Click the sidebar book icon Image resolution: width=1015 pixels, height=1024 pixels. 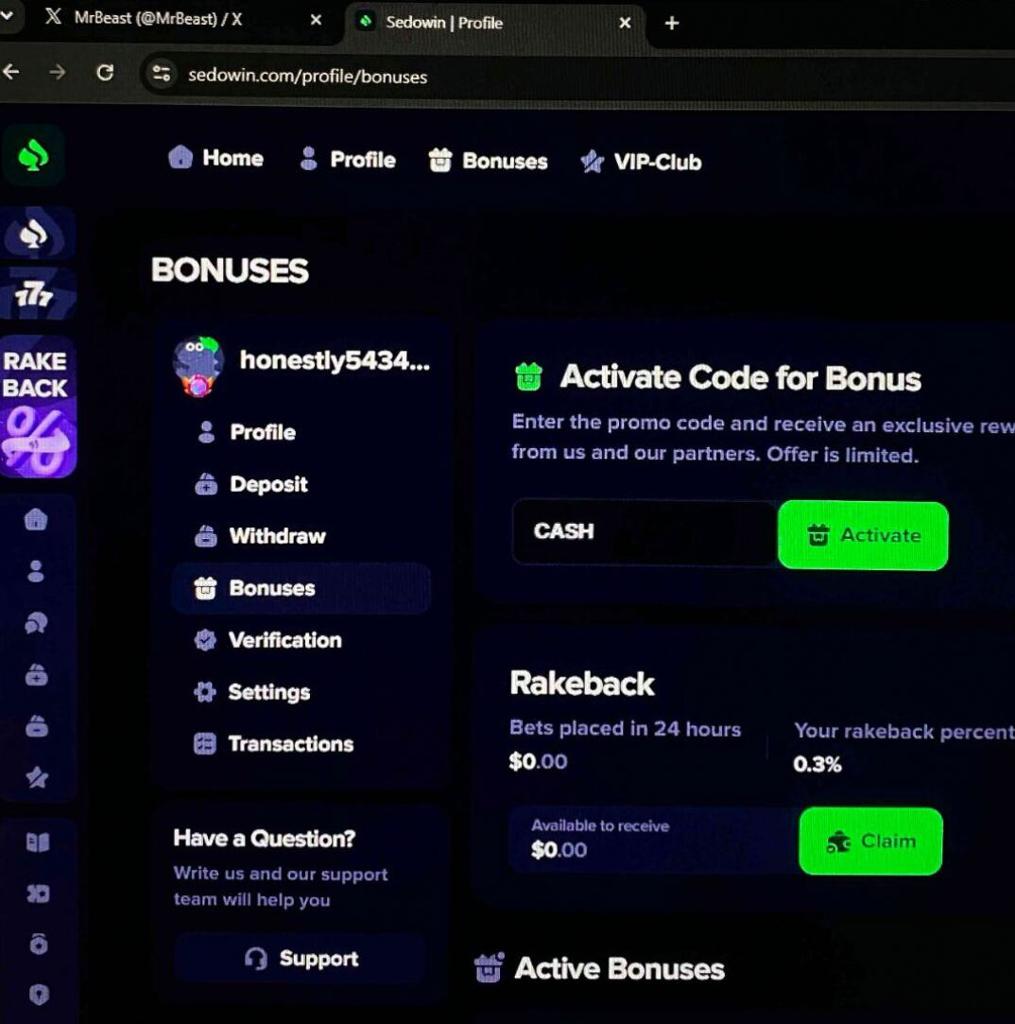click(x=37, y=842)
